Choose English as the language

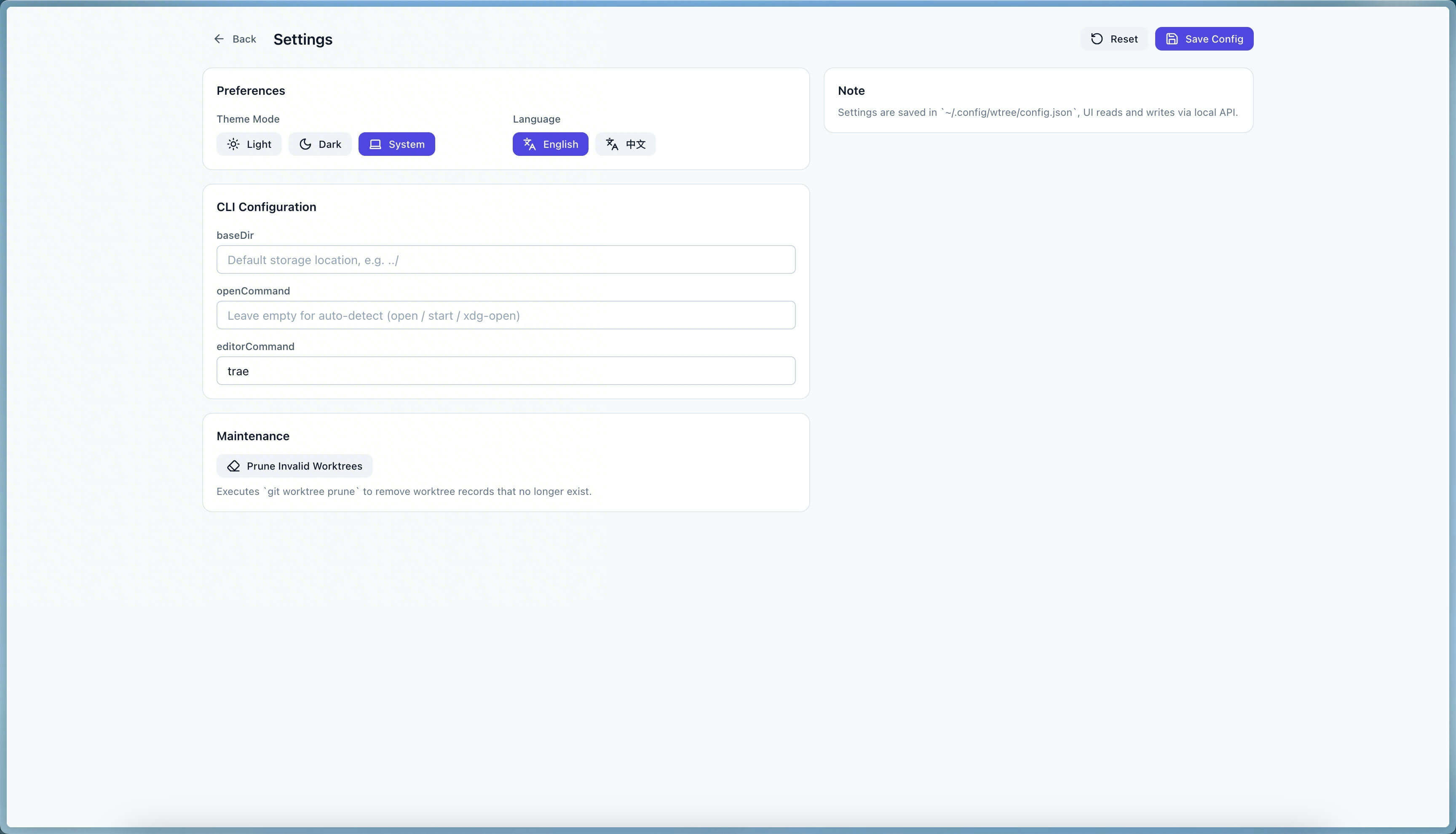coord(551,144)
